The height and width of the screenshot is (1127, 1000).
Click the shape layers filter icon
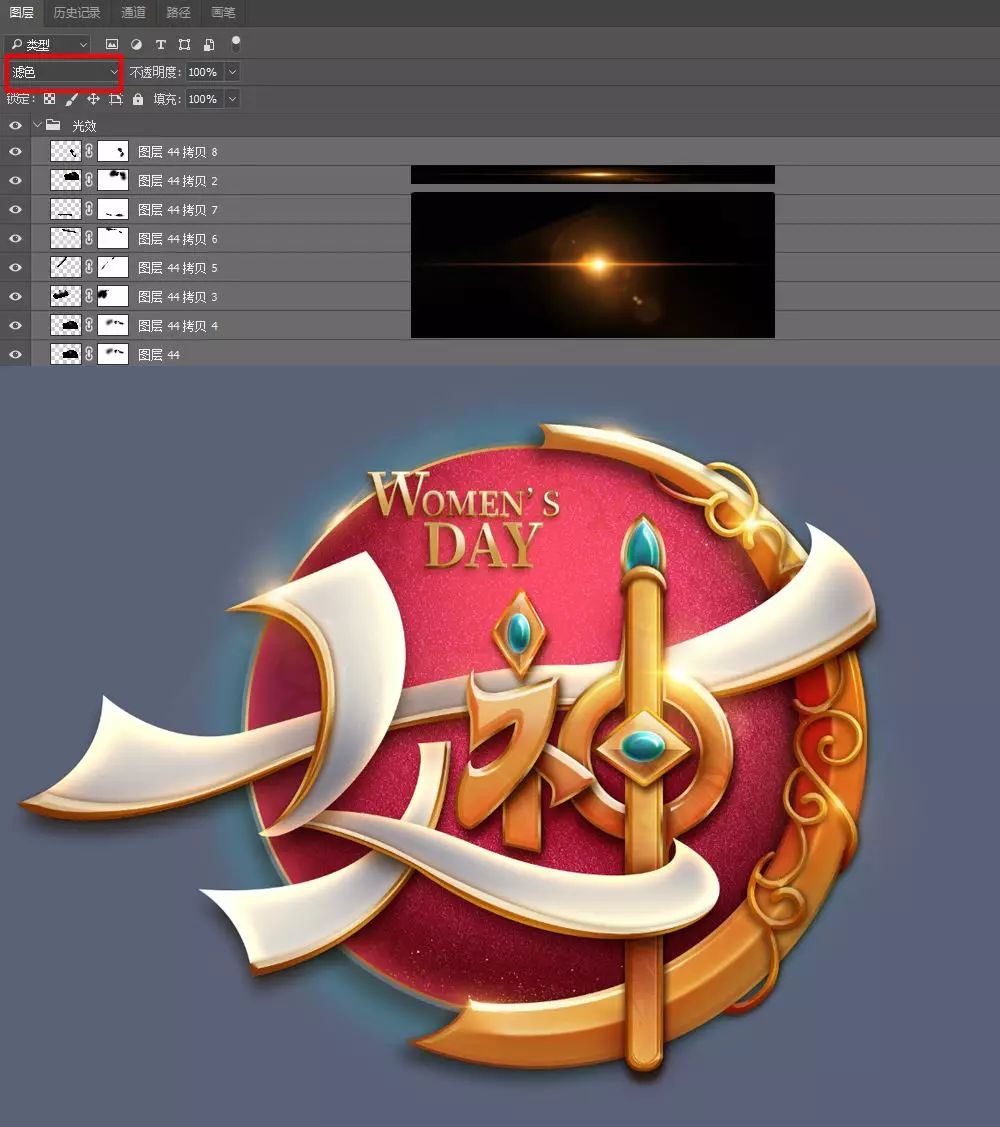pos(184,44)
